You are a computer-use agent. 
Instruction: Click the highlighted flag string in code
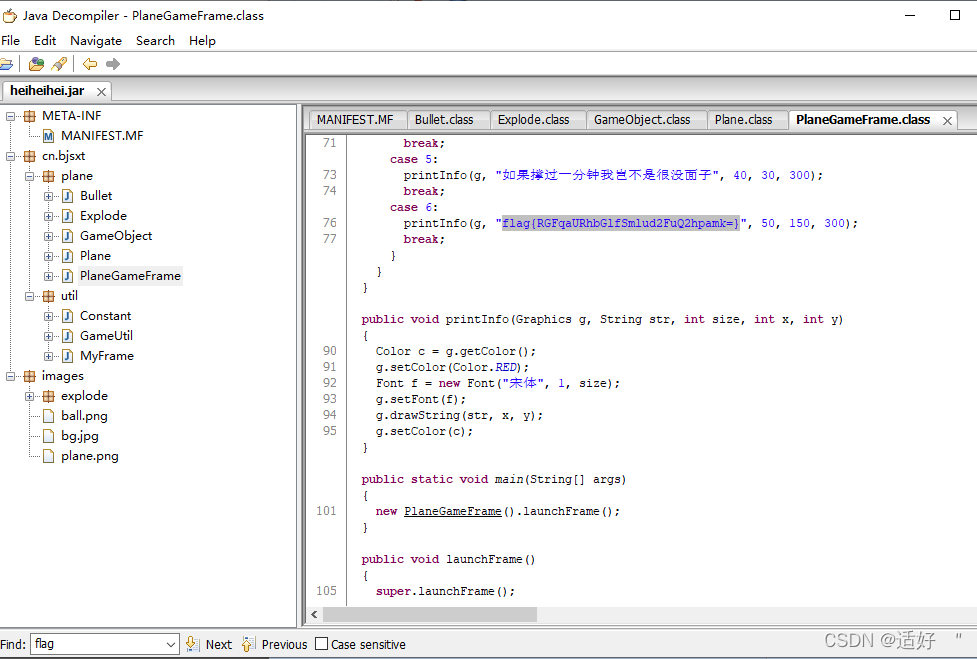[x=621, y=223]
